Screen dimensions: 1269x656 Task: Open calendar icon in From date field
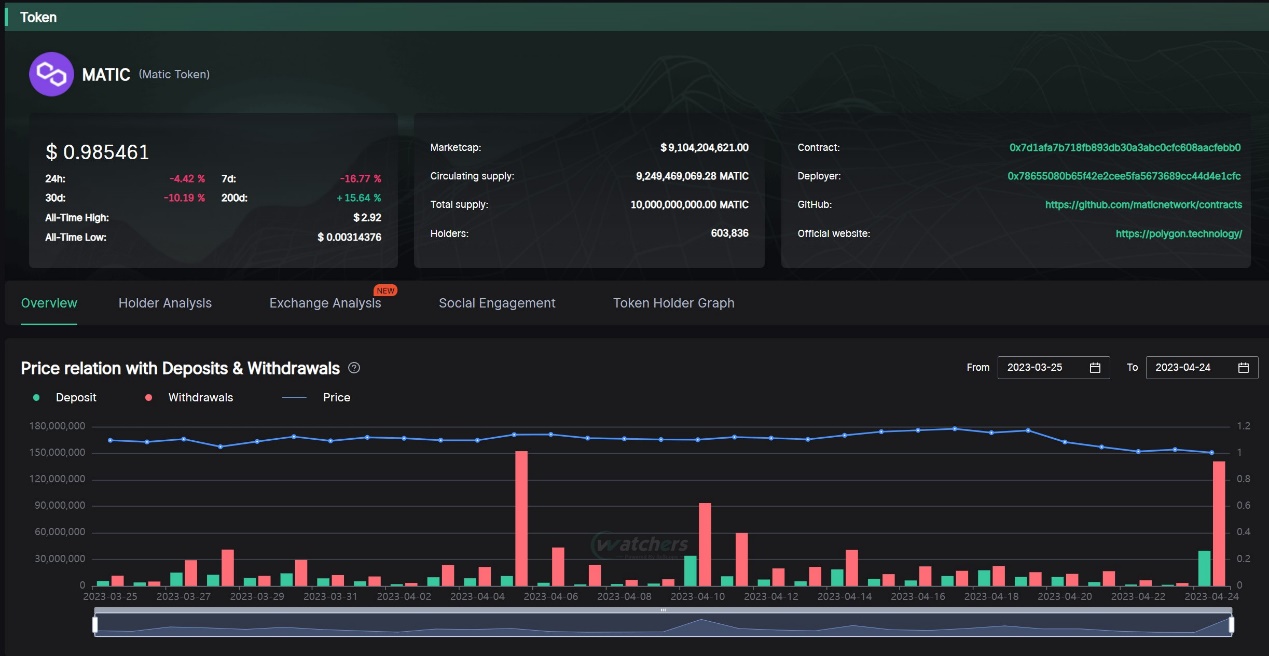[x=1095, y=368]
